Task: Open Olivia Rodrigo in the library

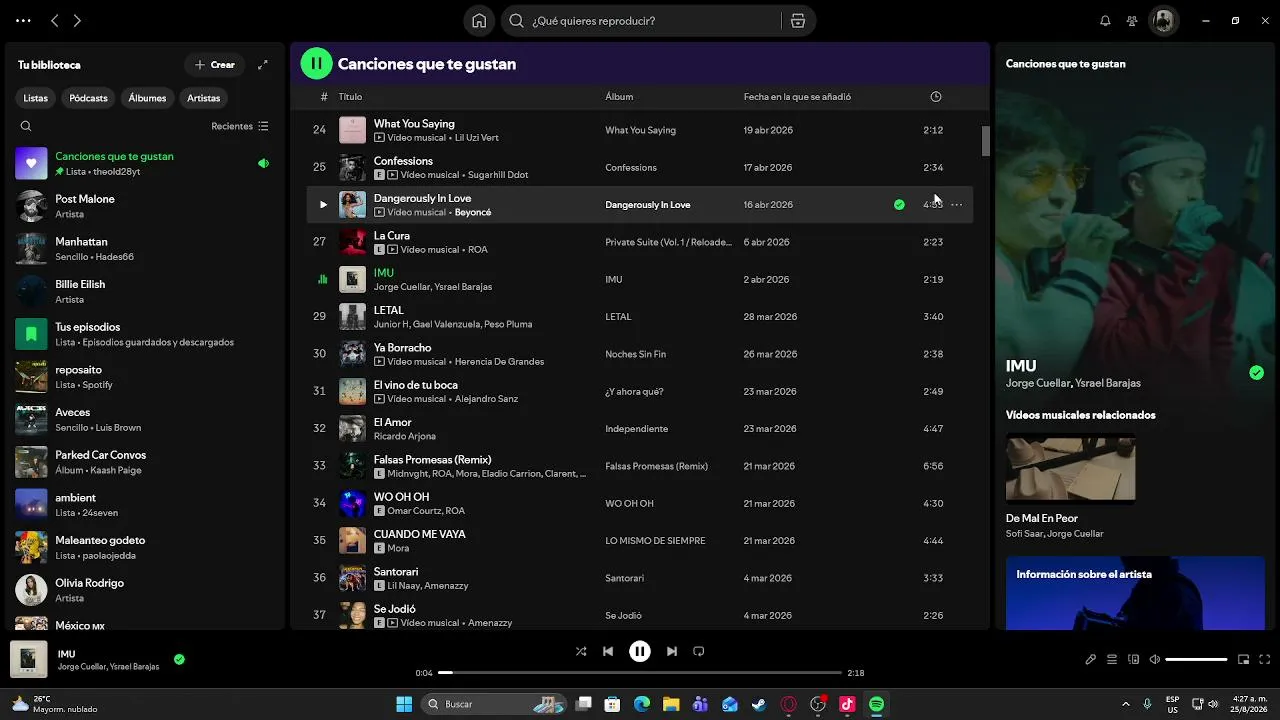Action: (x=144, y=590)
